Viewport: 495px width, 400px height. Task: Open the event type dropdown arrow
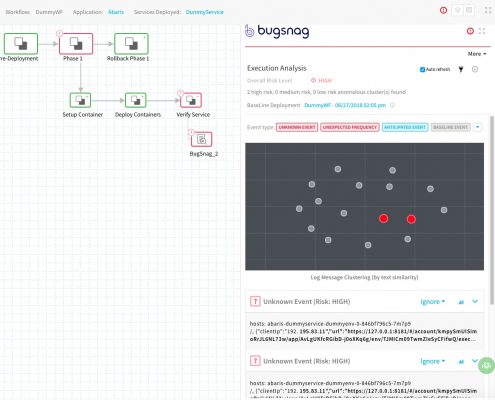point(477,127)
